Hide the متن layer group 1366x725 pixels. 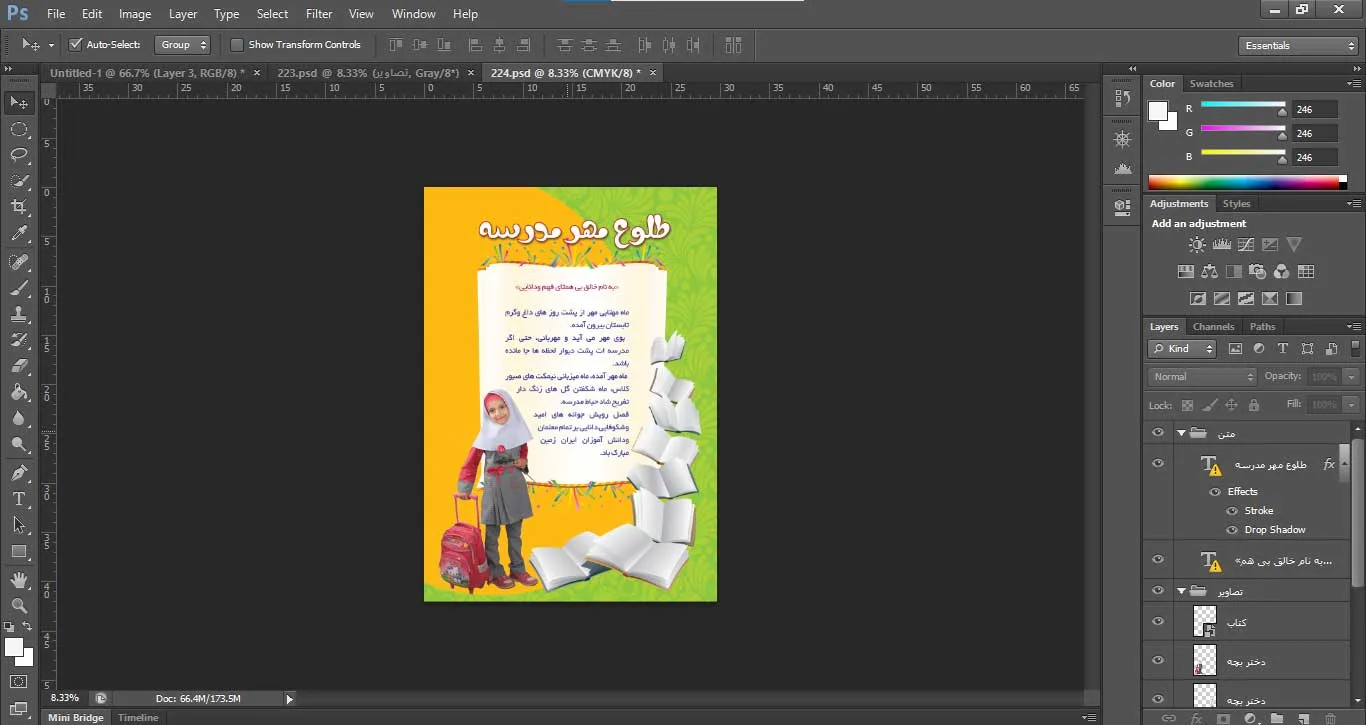[x=1158, y=433]
